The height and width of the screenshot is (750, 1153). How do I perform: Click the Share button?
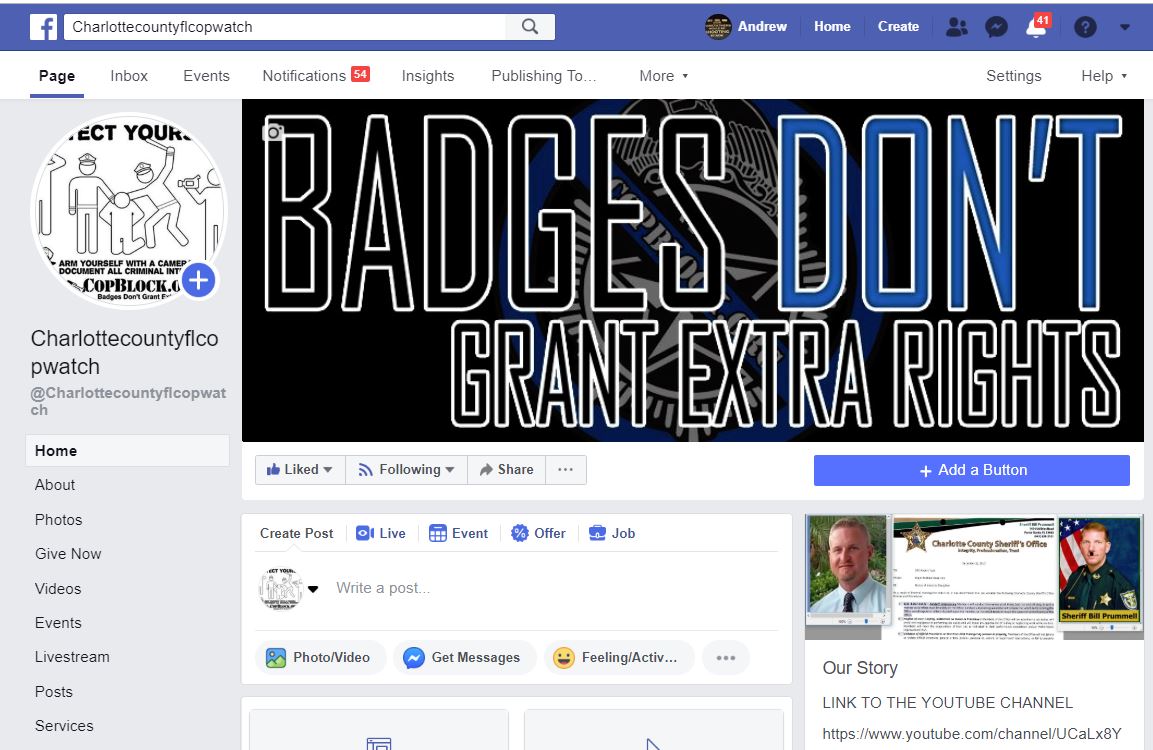click(507, 470)
